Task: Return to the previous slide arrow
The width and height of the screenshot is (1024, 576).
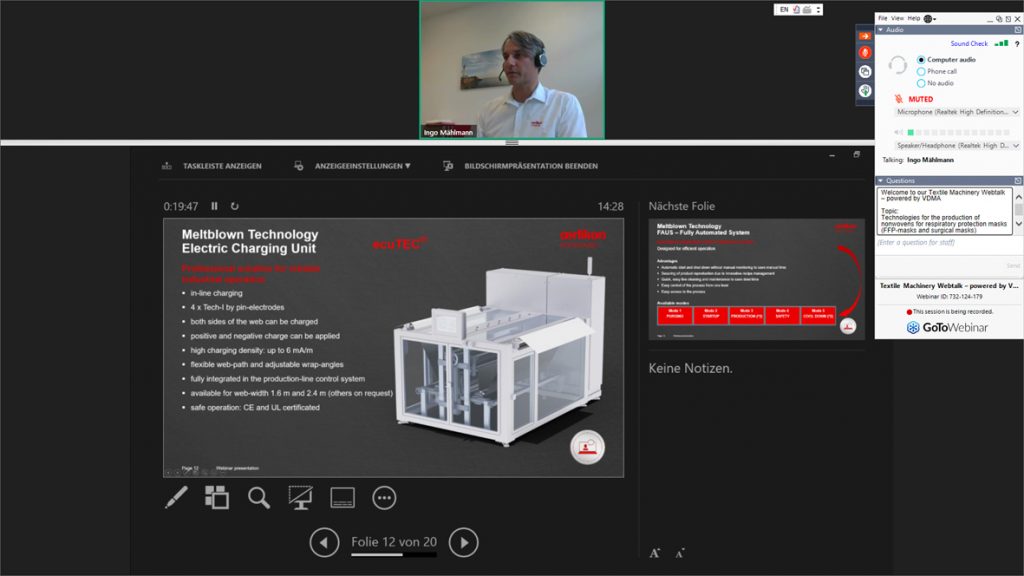Action: point(324,542)
